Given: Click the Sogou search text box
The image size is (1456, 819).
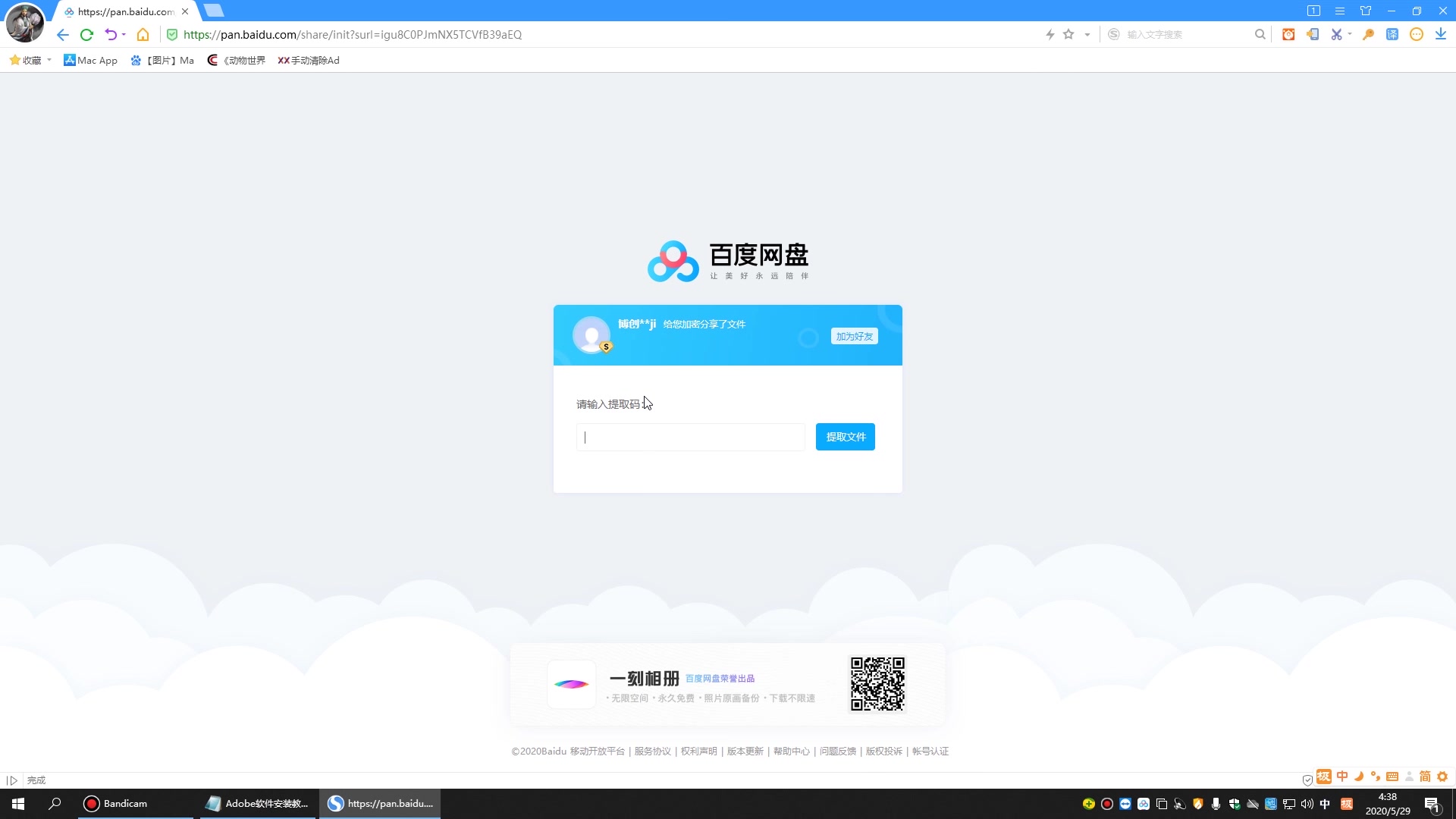Looking at the screenshot, I should click(x=1187, y=35).
